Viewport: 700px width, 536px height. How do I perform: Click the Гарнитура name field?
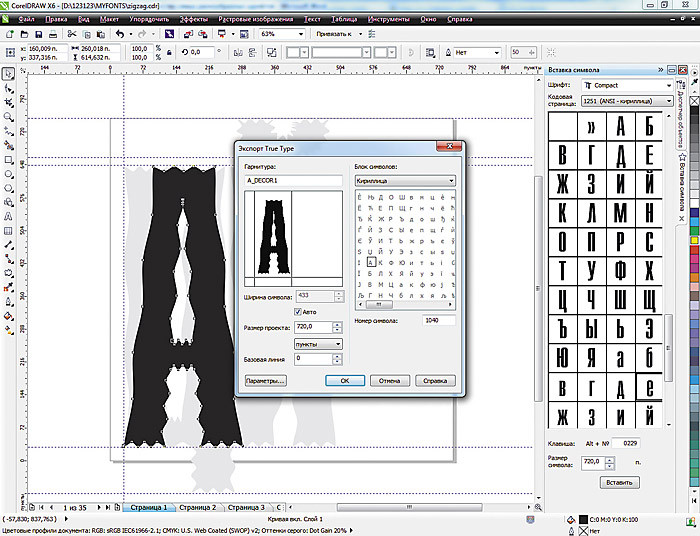tap(293, 181)
